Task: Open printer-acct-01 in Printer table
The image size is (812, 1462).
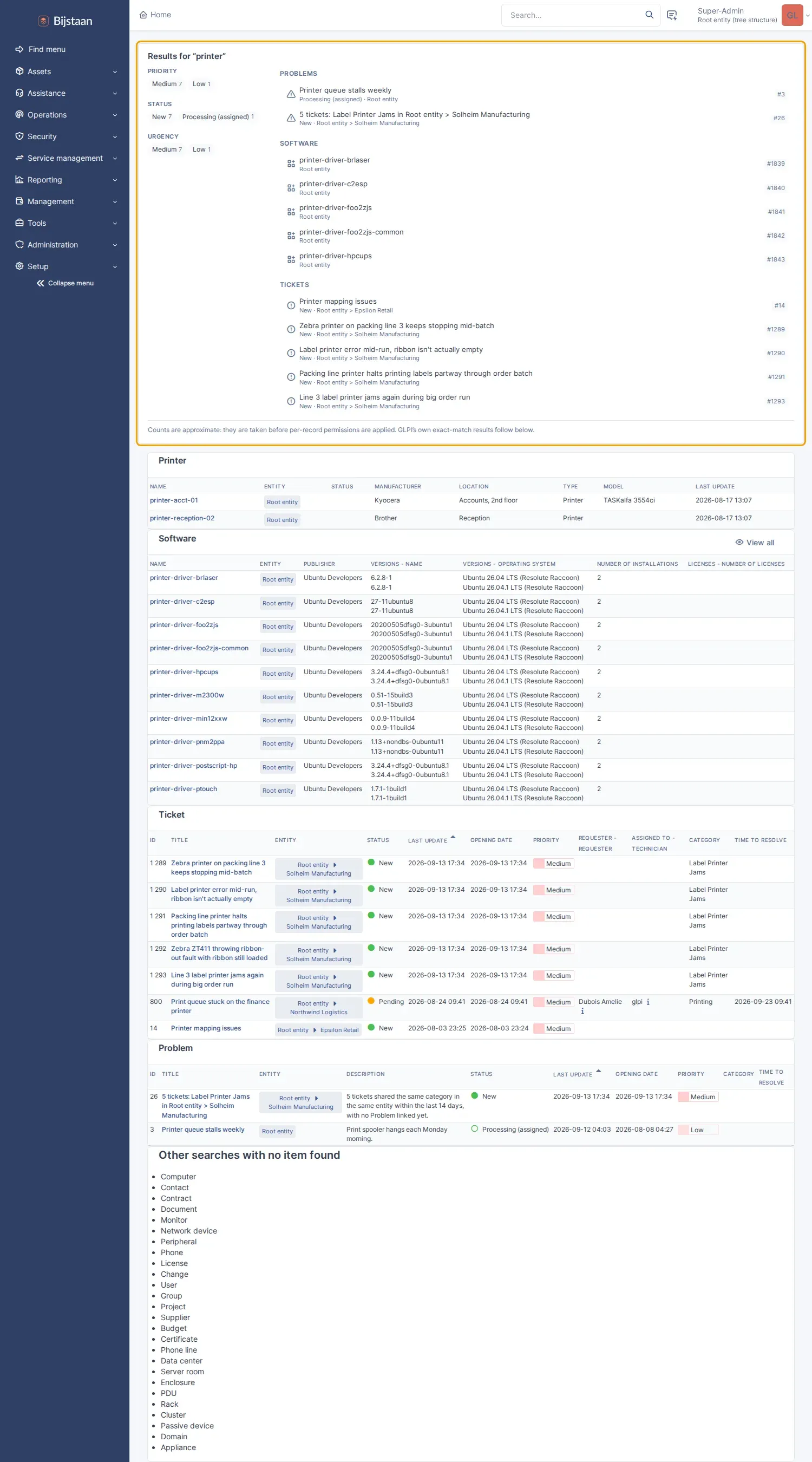Action: click(x=174, y=500)
